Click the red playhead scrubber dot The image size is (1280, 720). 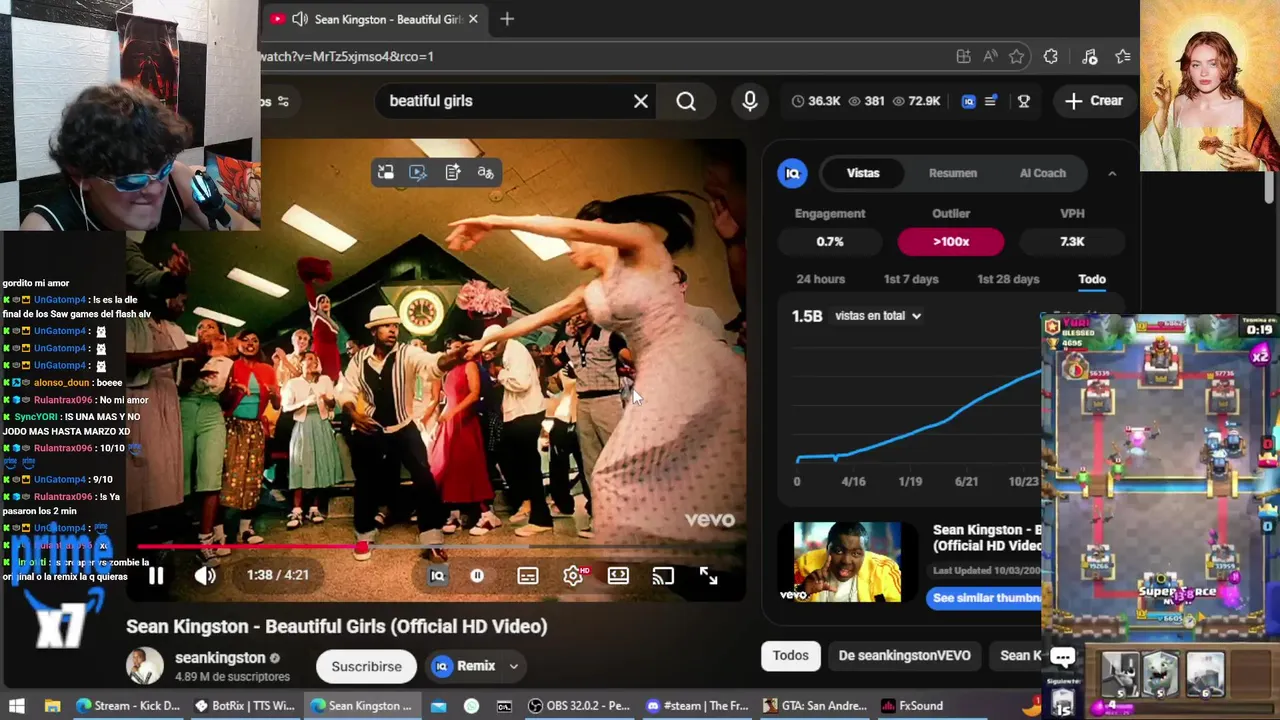[x=361, y=547]
